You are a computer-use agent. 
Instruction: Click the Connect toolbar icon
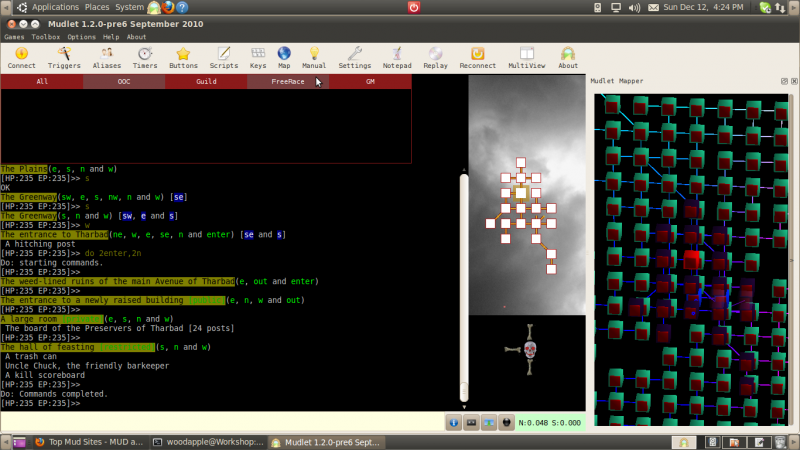click(21, 58)
